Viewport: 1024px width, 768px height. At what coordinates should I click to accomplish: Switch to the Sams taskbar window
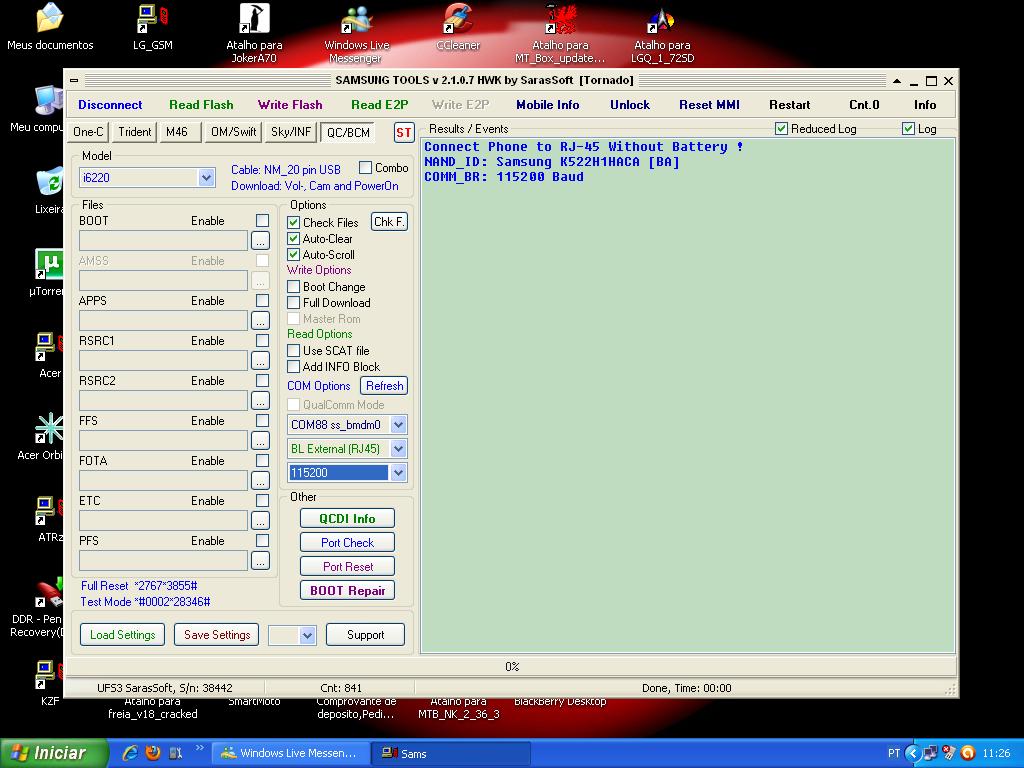(x=451, y=753)
